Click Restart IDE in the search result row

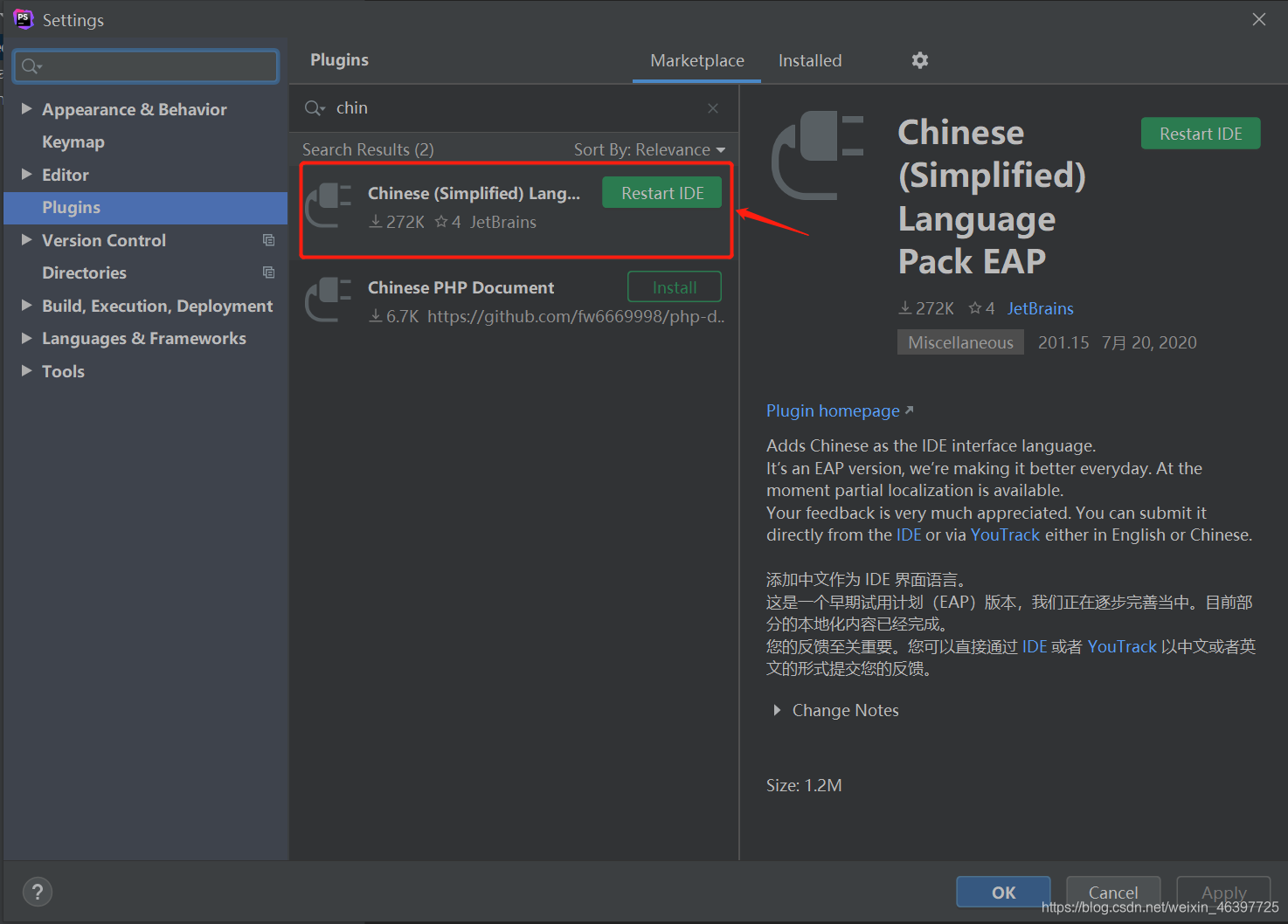pyautogui.click(x=662, y=193)
